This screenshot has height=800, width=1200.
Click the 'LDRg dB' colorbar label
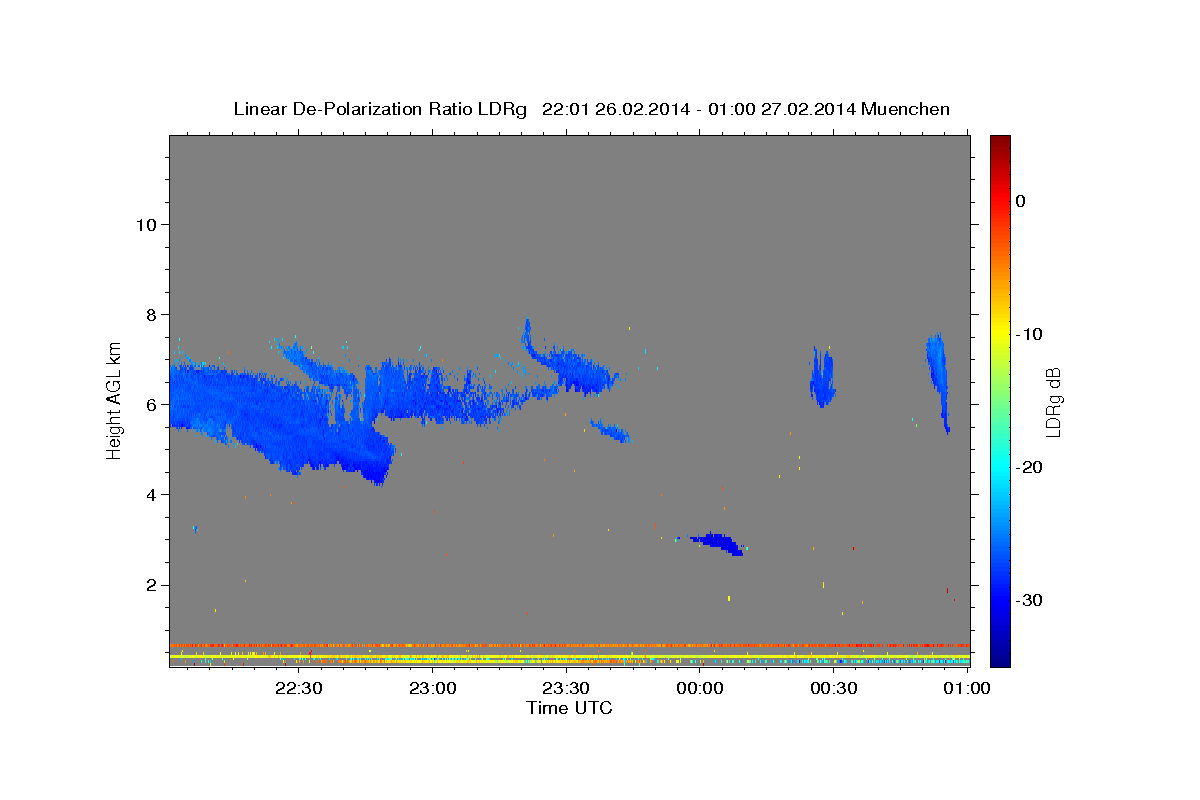coord(1053,402)
